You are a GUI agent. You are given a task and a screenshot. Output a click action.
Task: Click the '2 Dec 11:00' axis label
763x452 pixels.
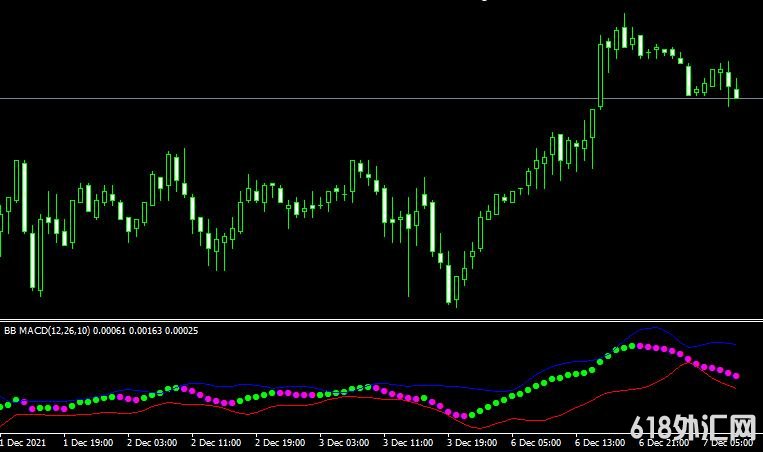tap(216, 443)
